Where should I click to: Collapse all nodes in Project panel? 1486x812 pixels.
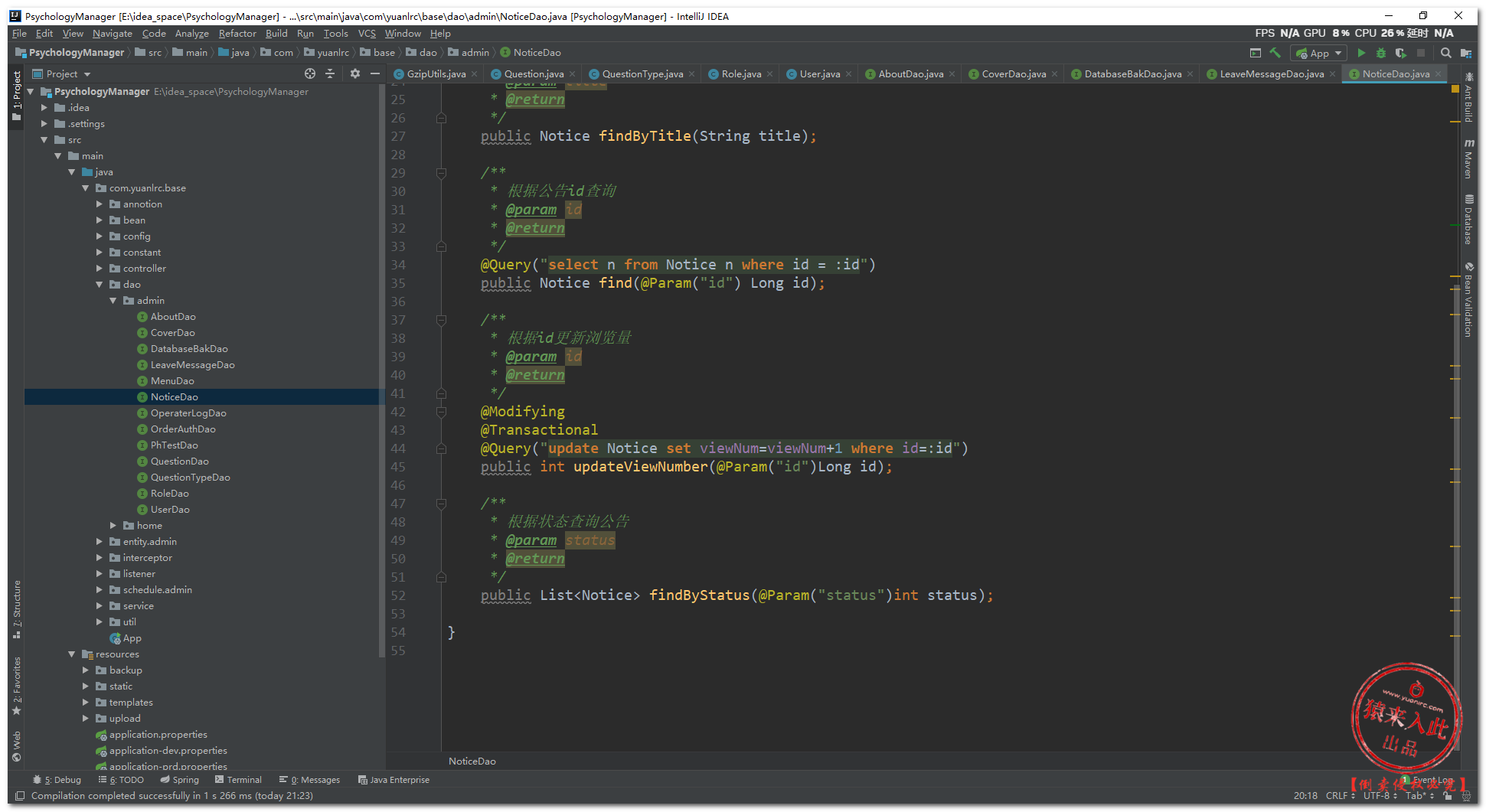pyautogui.click(x=330, y=73)
